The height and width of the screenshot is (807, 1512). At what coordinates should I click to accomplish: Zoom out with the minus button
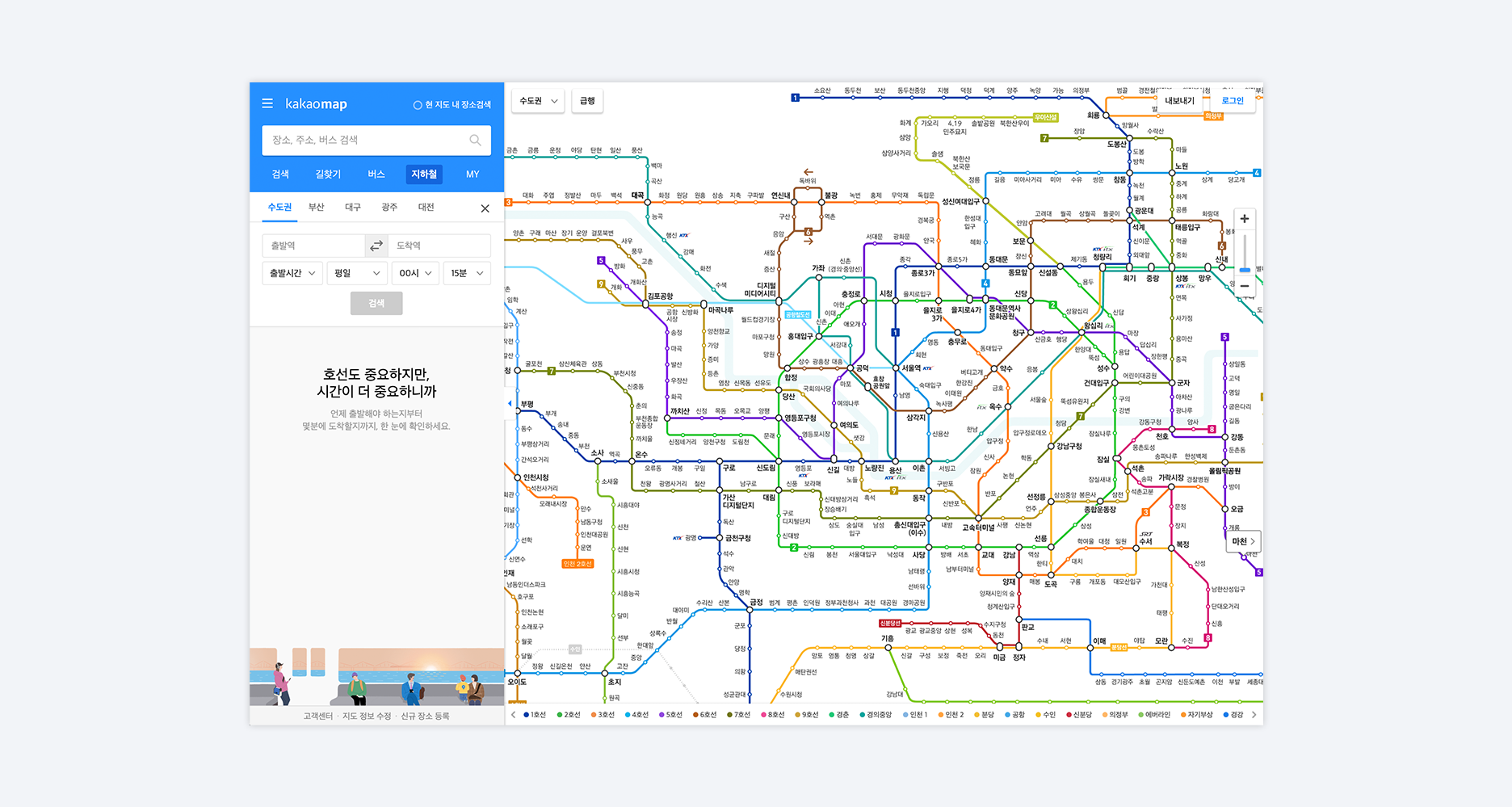1245,286
